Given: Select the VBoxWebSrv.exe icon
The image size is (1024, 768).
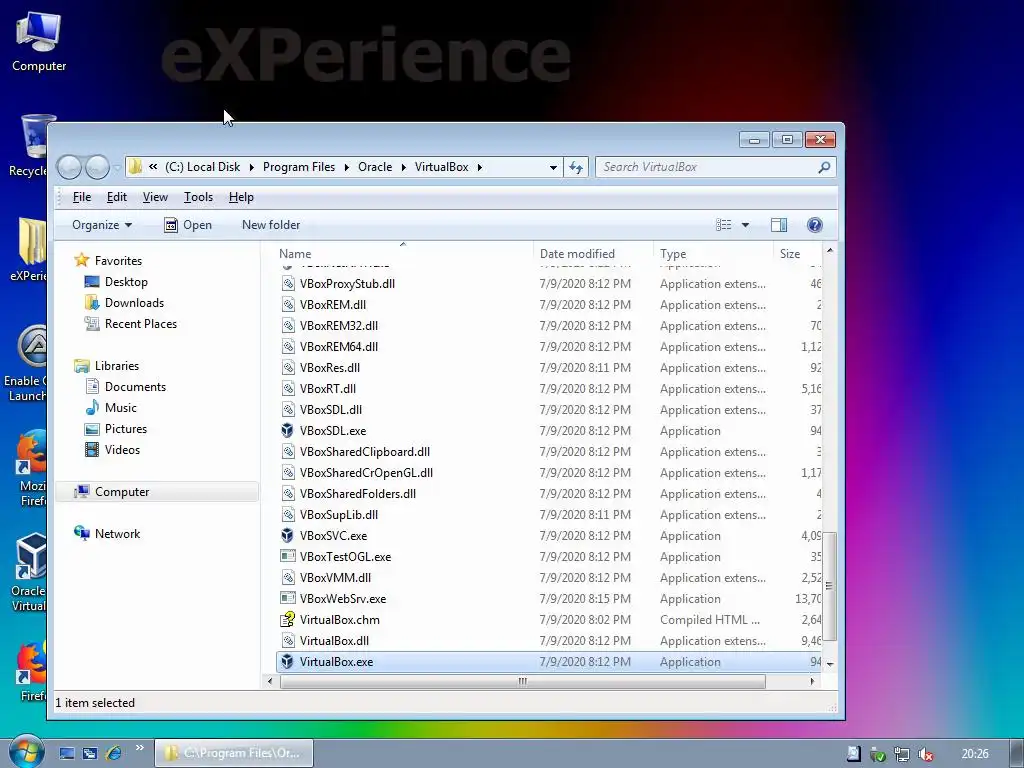Looking at the screenshot, I should tap(287, 598).
